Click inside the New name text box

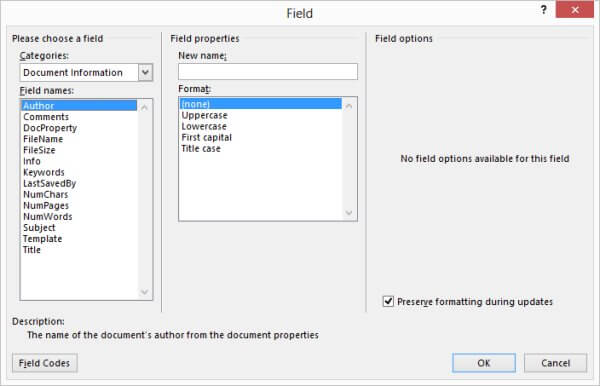click(x=268, y=72)
